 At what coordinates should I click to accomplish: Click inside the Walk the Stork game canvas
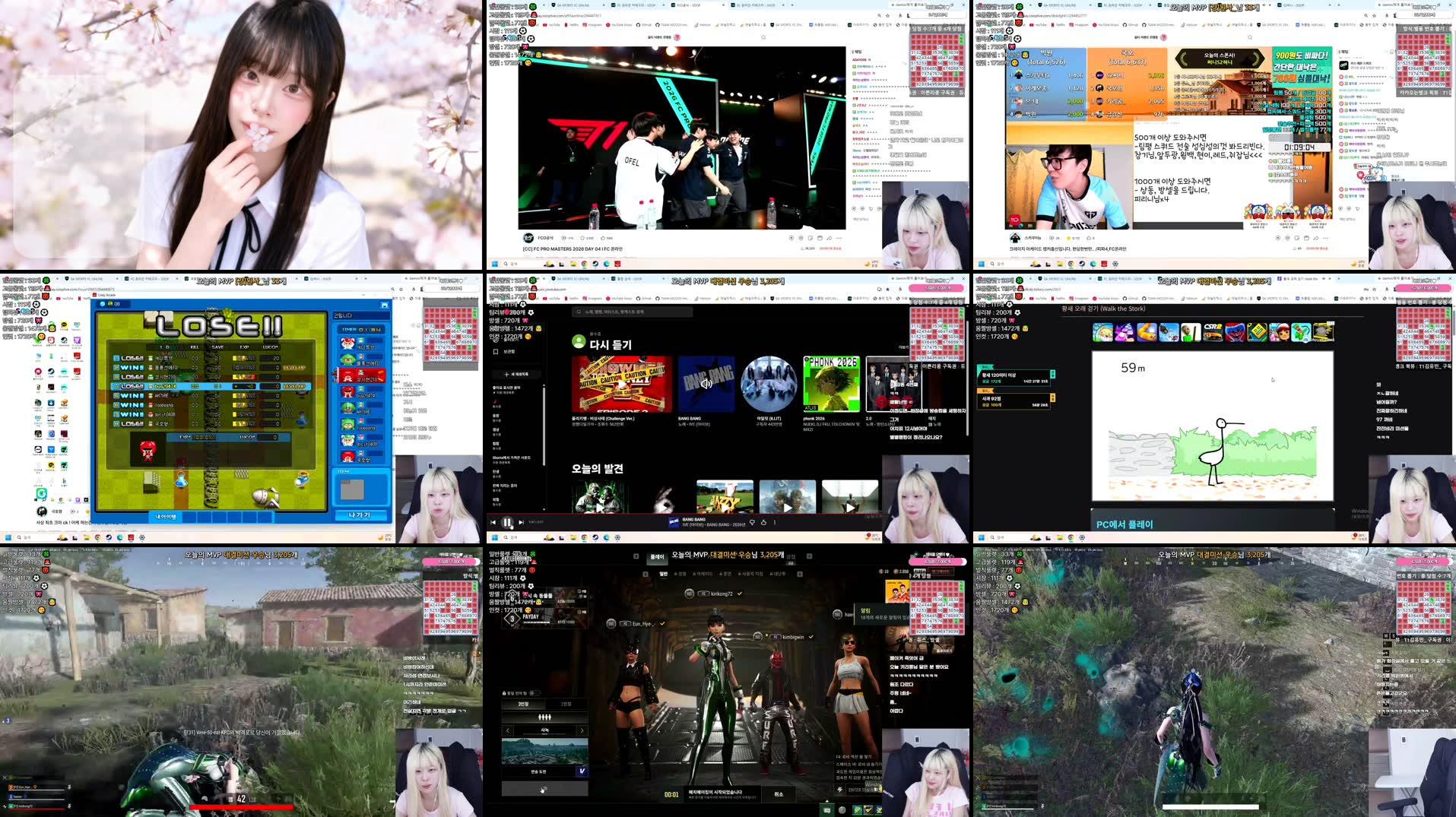pyautogui.click(x=1213, y=426)
